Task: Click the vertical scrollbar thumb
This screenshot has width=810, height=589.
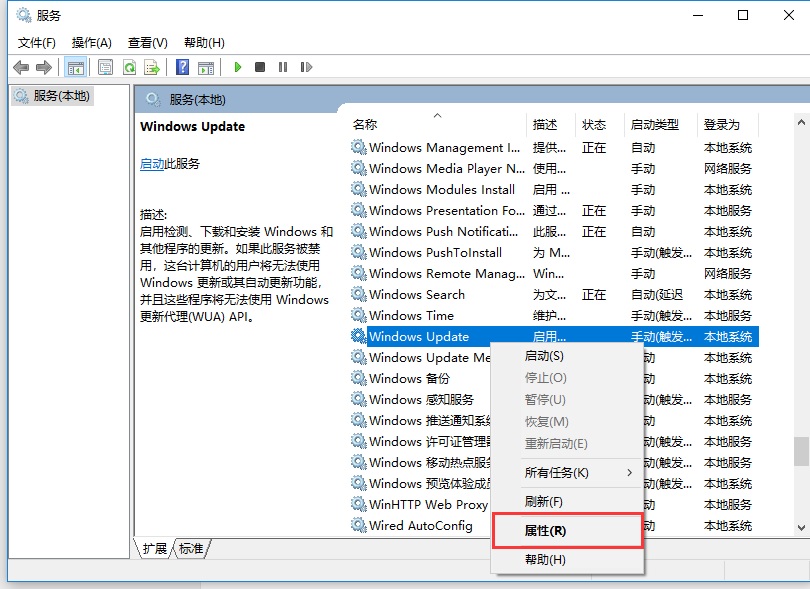Action: click(801, 452)
